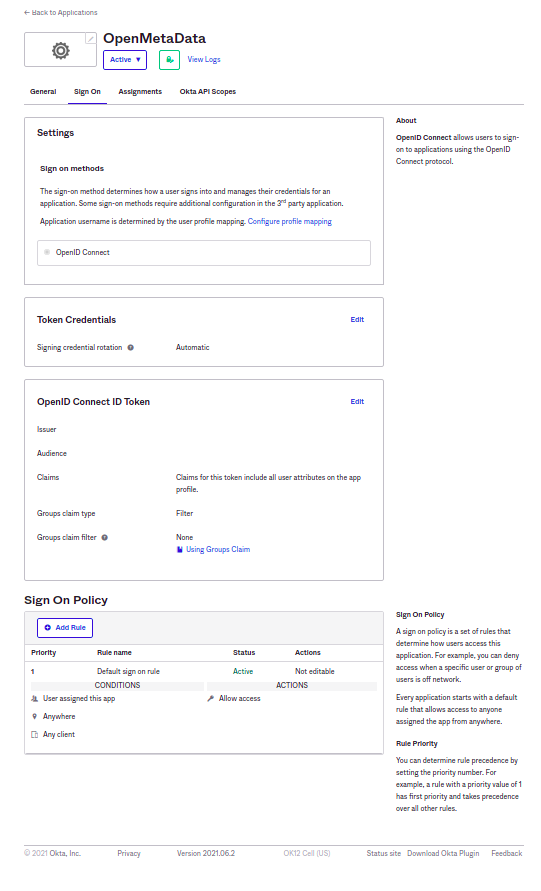The height and width of the screenshot is (891, 541).
Task: Click the help icon beside Groups claim filter
Action: pyautogui.click(x=105, y=538)
